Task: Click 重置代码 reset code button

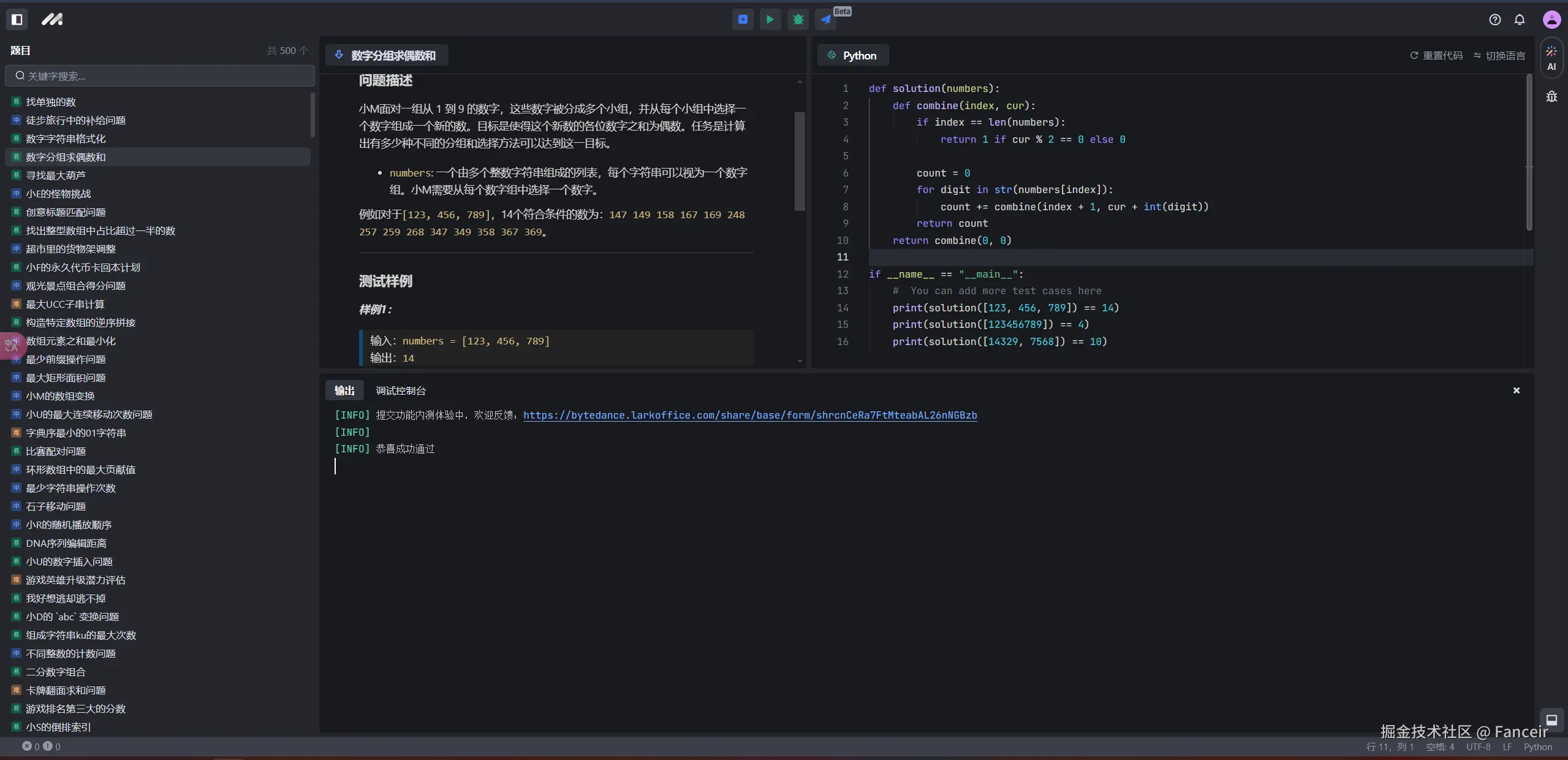Action: click(x=1436, y=55)
